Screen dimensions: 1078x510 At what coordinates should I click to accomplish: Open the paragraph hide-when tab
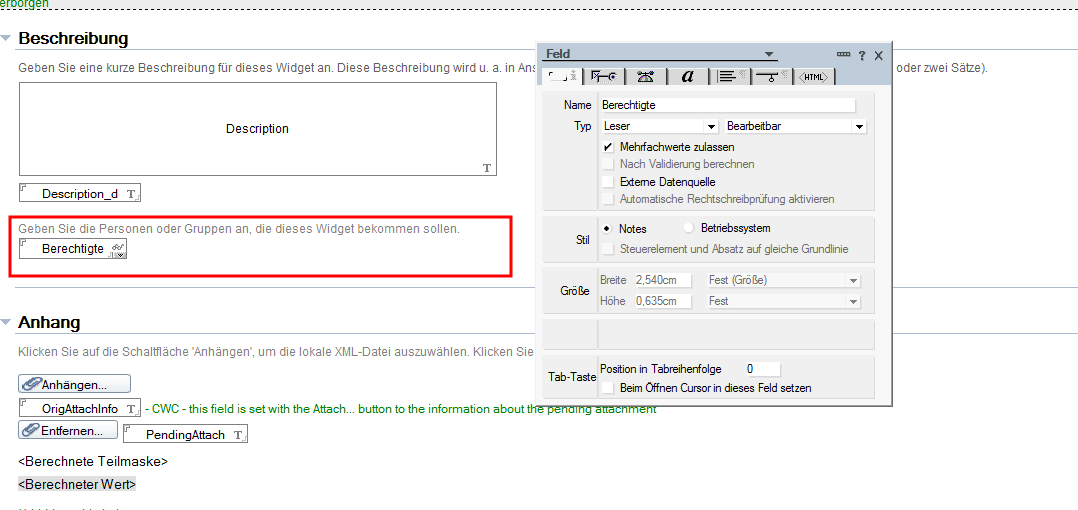pyautogui.click(x=770, y=76)
